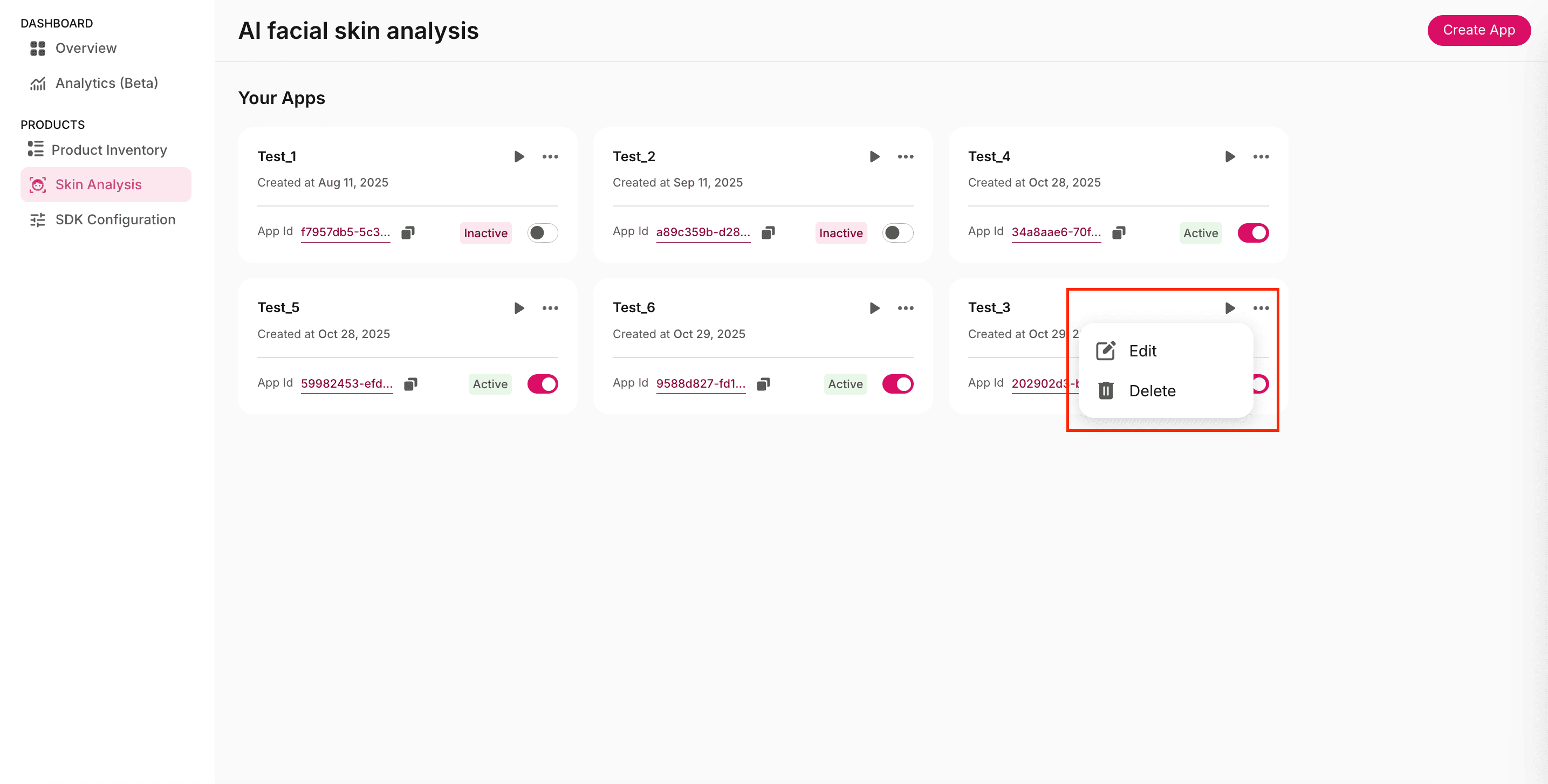This screenshot has width=1548, height=784.
Task: Click the Create App button
Action: pyautogui.click(x=1478, y=30)
